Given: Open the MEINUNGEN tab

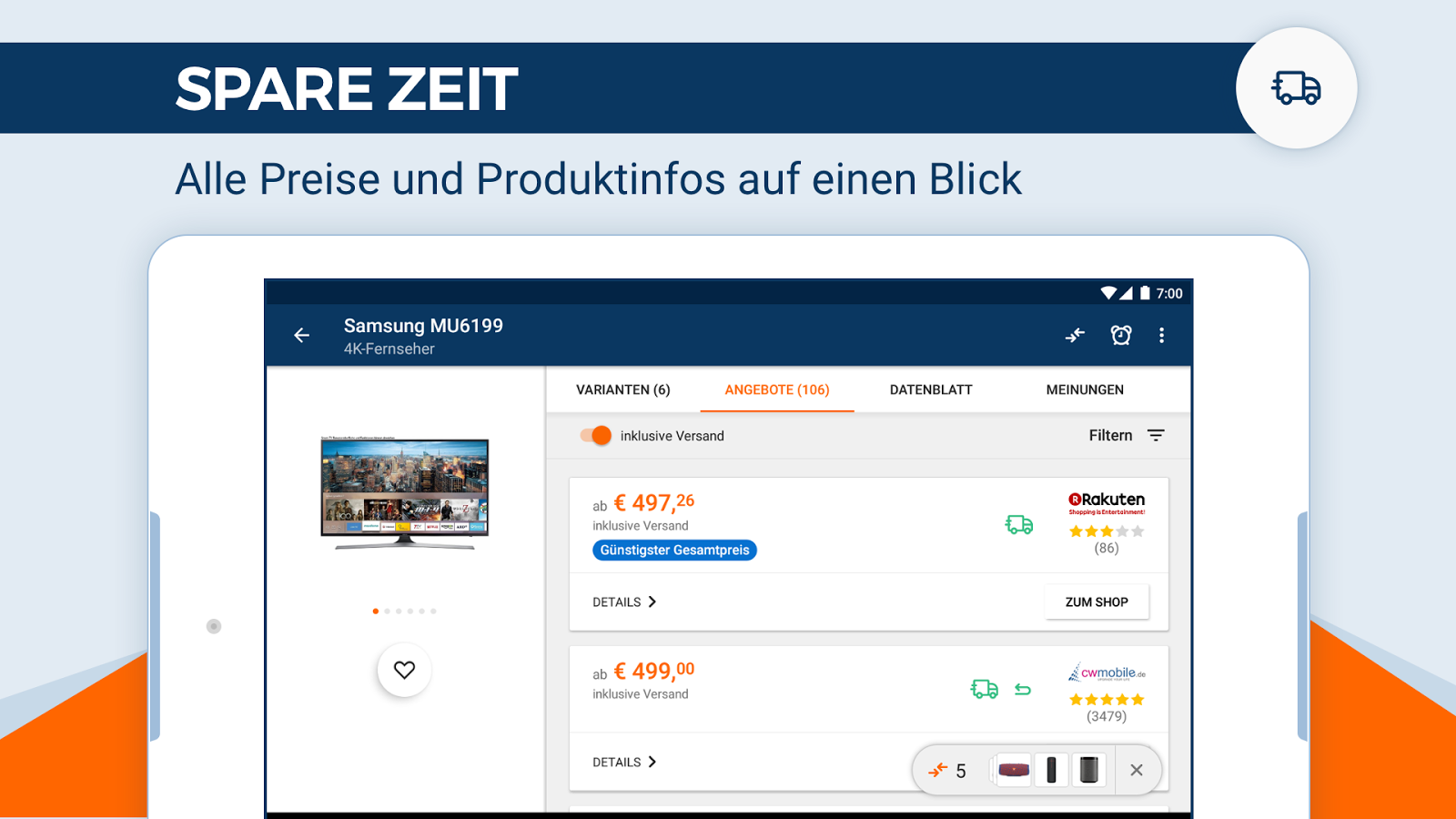Looking at the screenshot, I should click(1085, 389).
